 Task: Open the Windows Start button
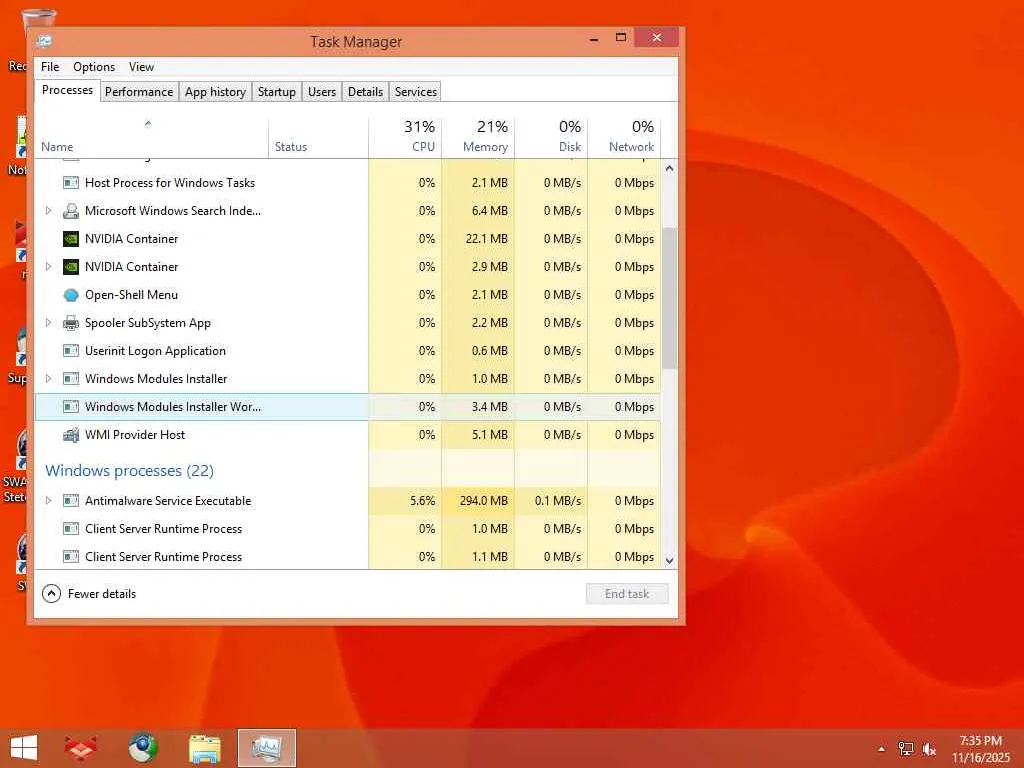[x=24, y=748]
